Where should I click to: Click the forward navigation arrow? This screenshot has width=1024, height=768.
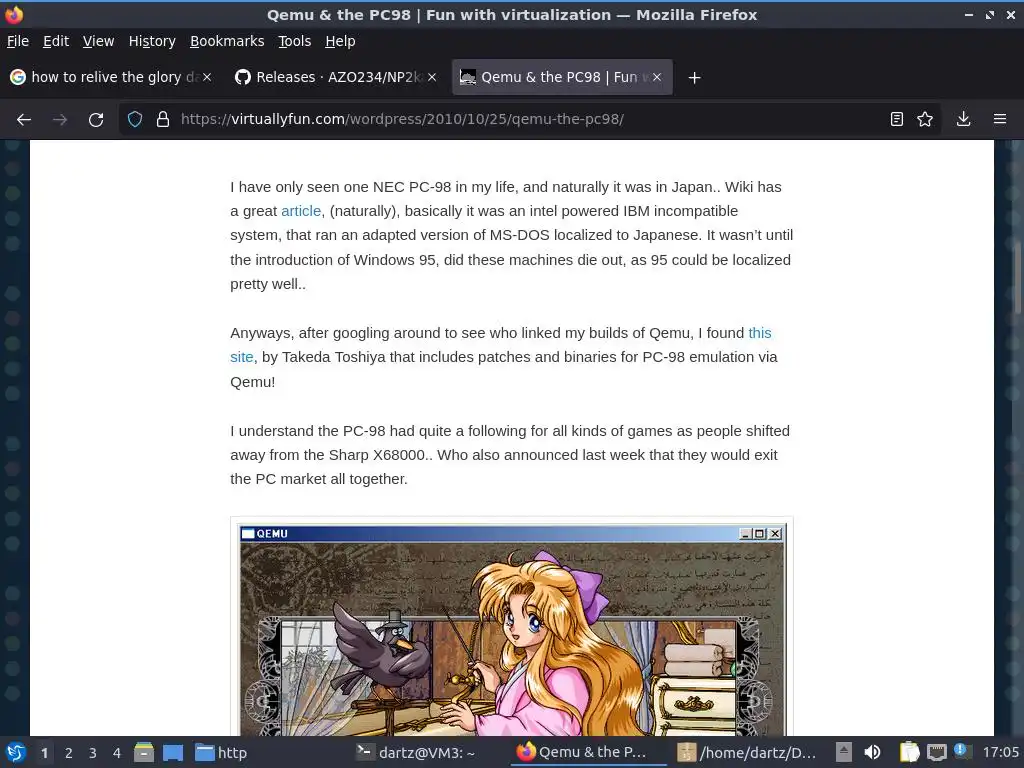pos(60,120)
